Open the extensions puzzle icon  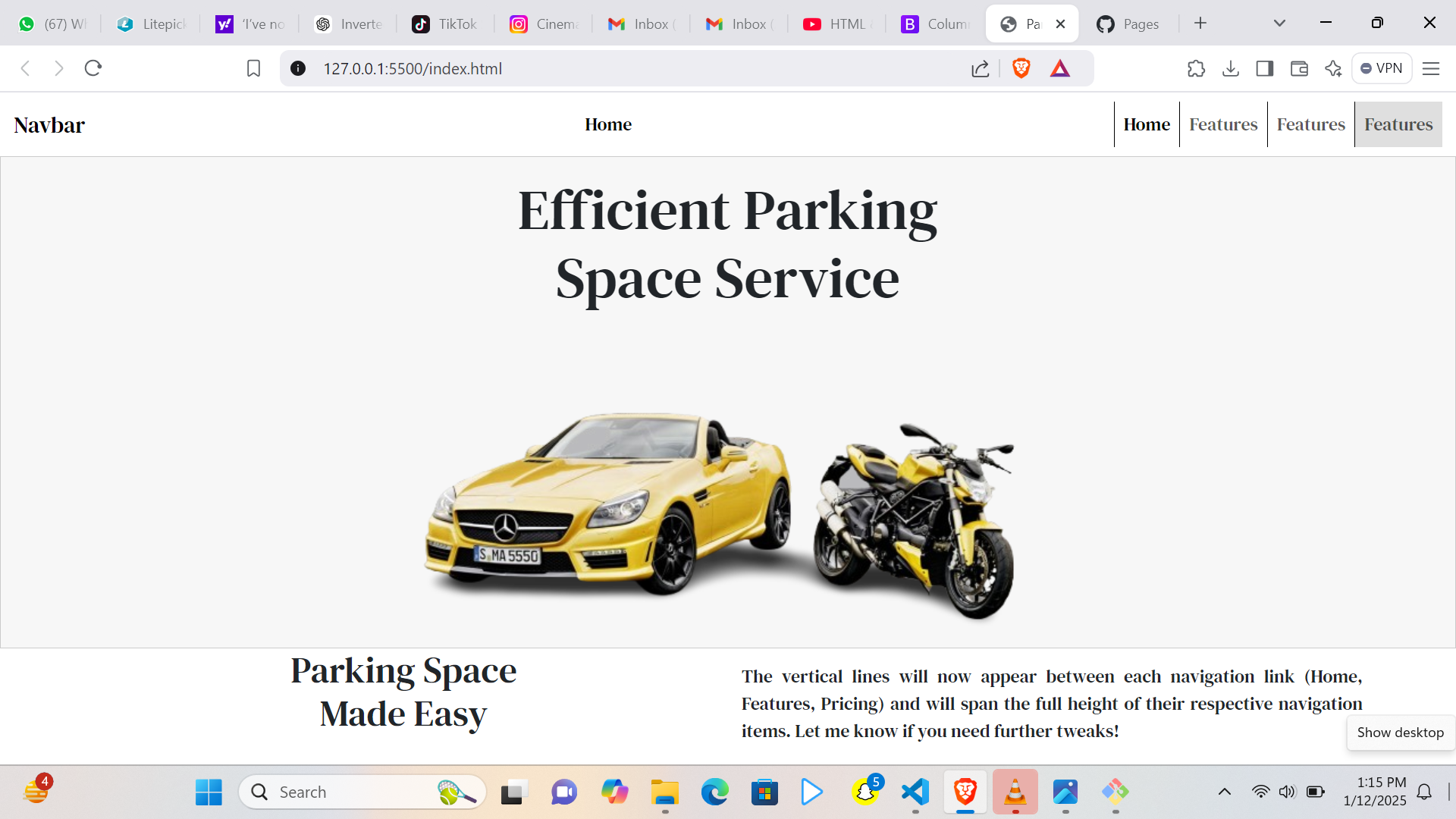coord(1196,68)
